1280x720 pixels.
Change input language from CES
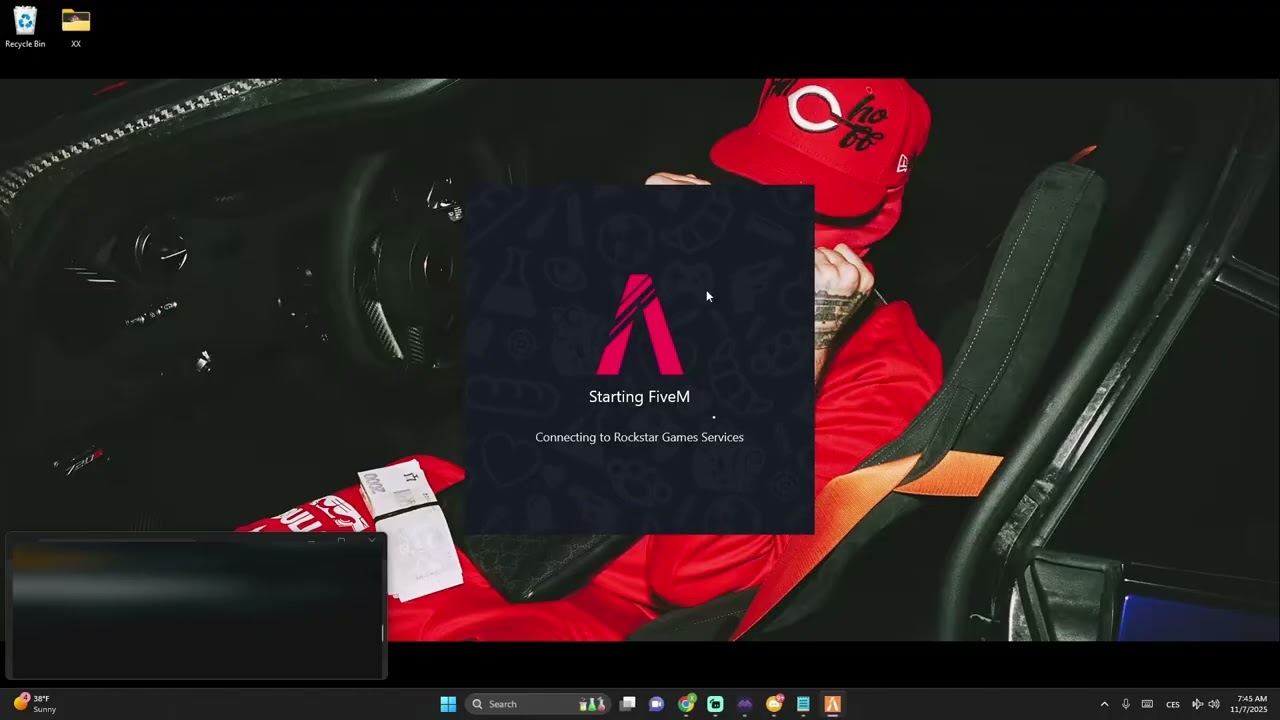[1173, 704]
